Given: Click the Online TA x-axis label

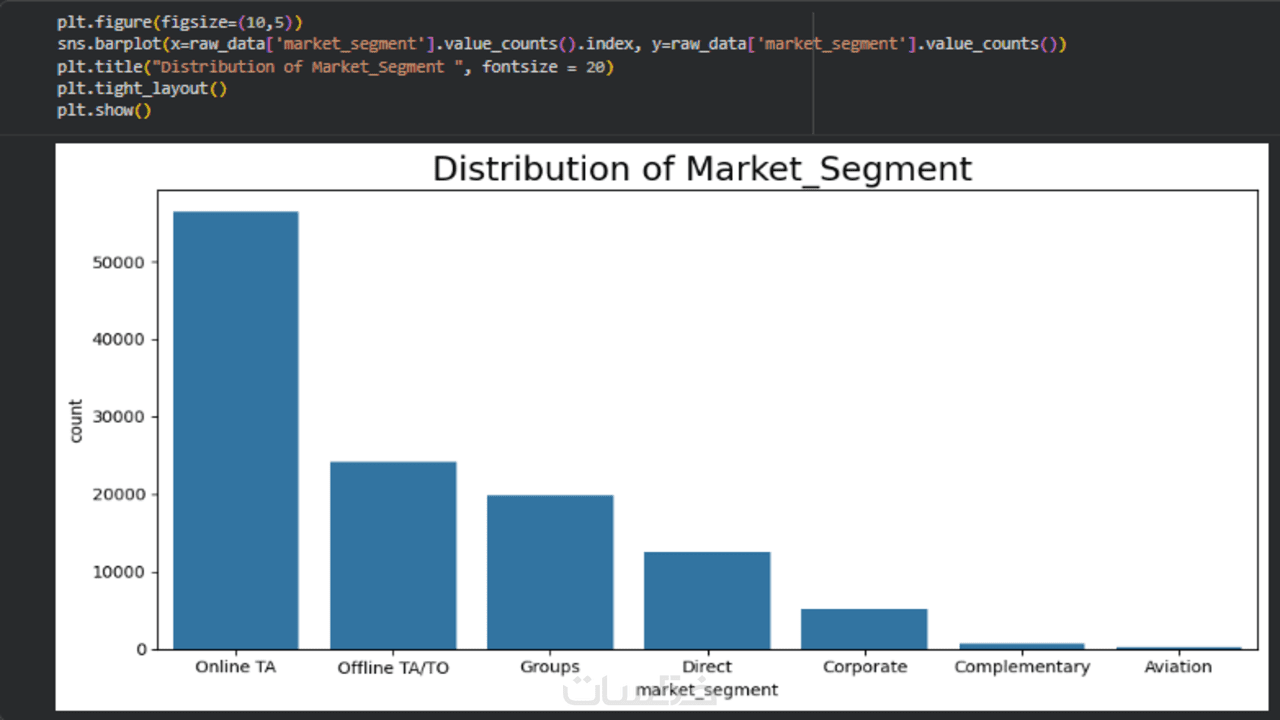Looking at the screenshot, I should (236, 667).
